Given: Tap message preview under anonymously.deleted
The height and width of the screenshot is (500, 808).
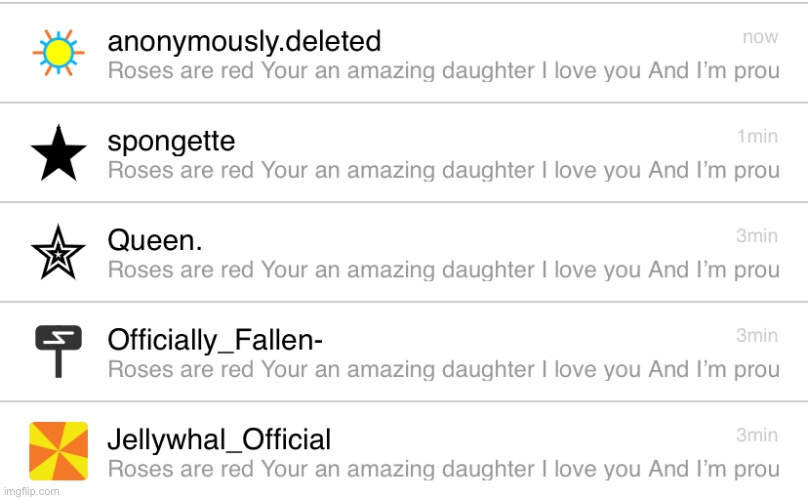Looking at the screenshot, I should [x=444, y=71].
